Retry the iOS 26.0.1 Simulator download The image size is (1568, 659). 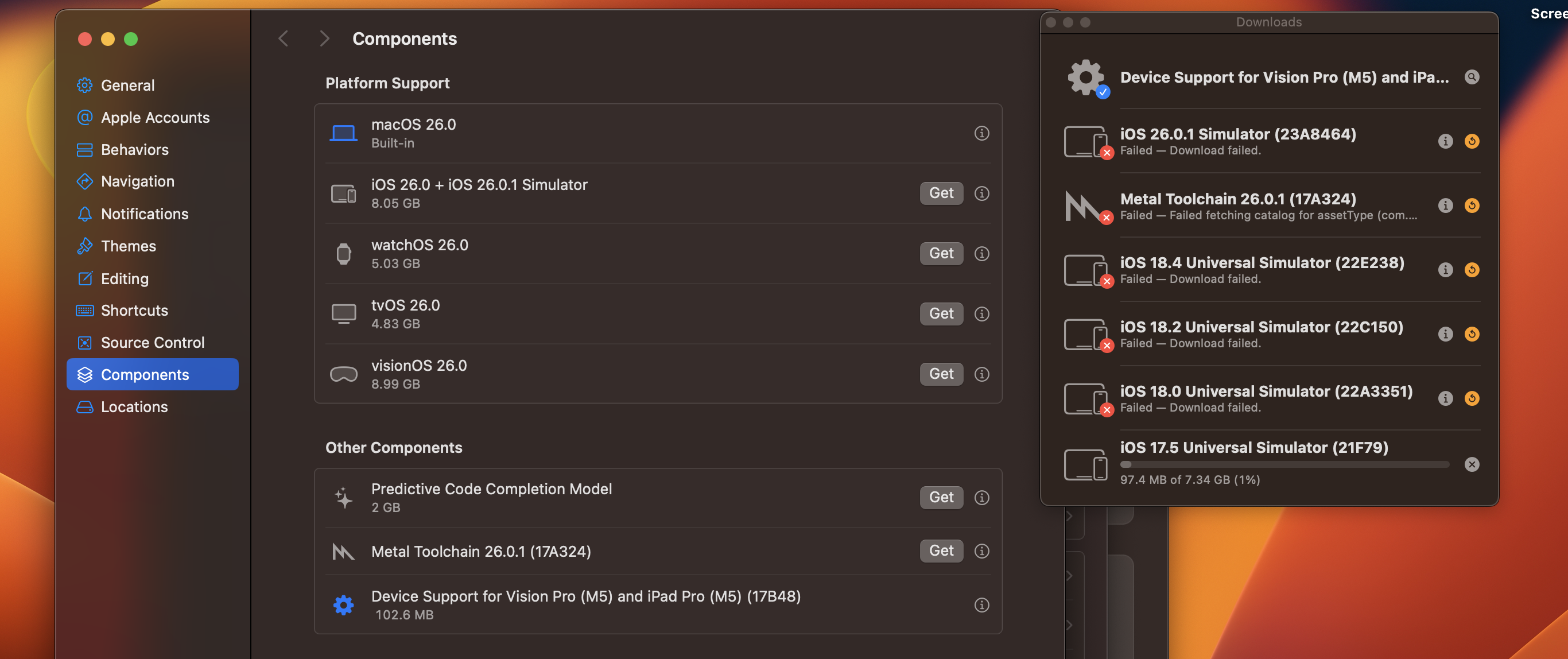click(x=1471, y=141)
